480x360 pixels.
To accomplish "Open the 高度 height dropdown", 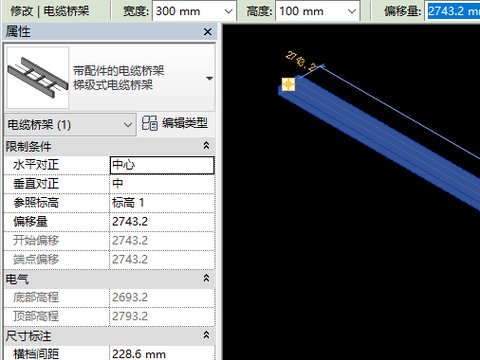I will click(352, 11).
